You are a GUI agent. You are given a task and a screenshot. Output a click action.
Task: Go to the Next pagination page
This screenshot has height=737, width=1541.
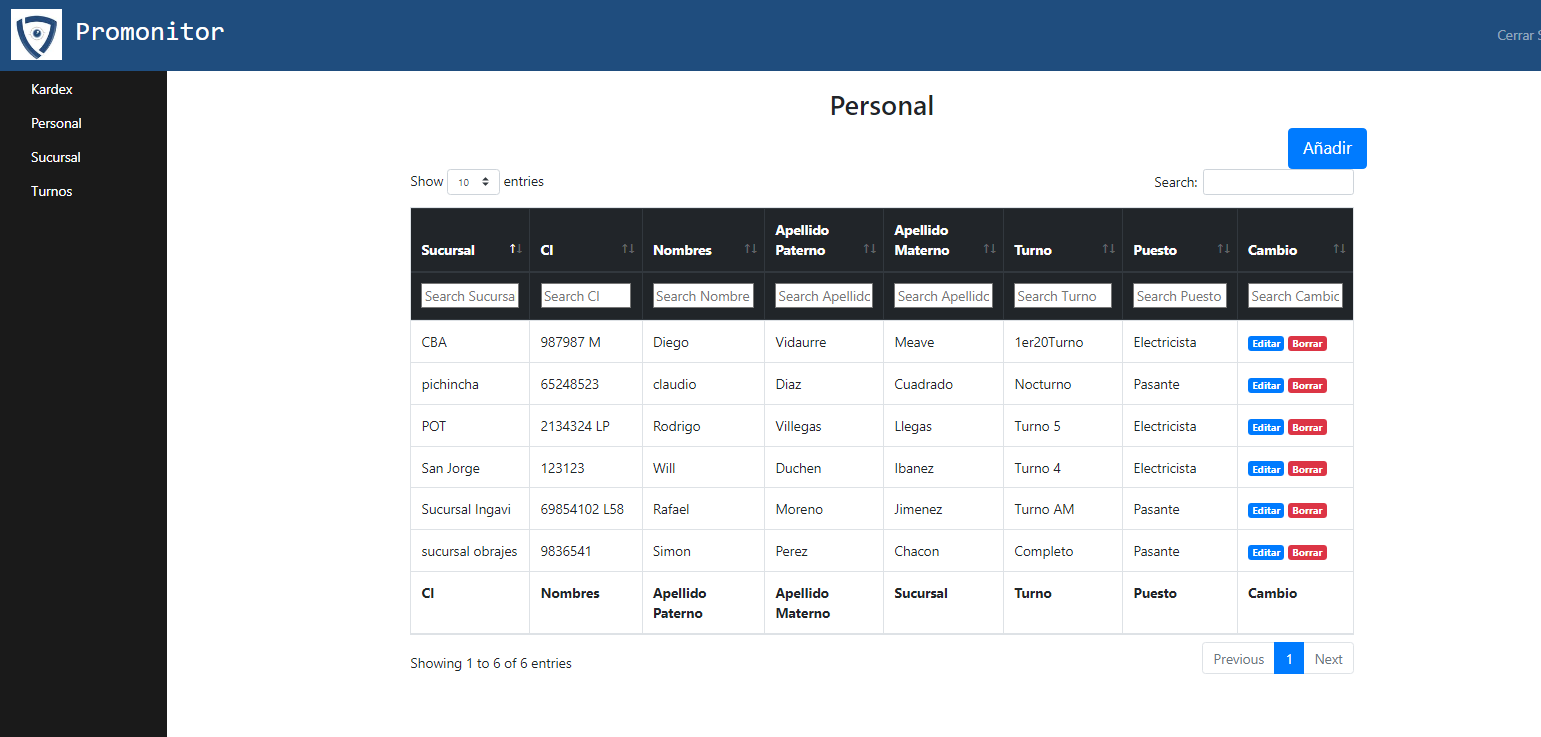coord(1328,659)
